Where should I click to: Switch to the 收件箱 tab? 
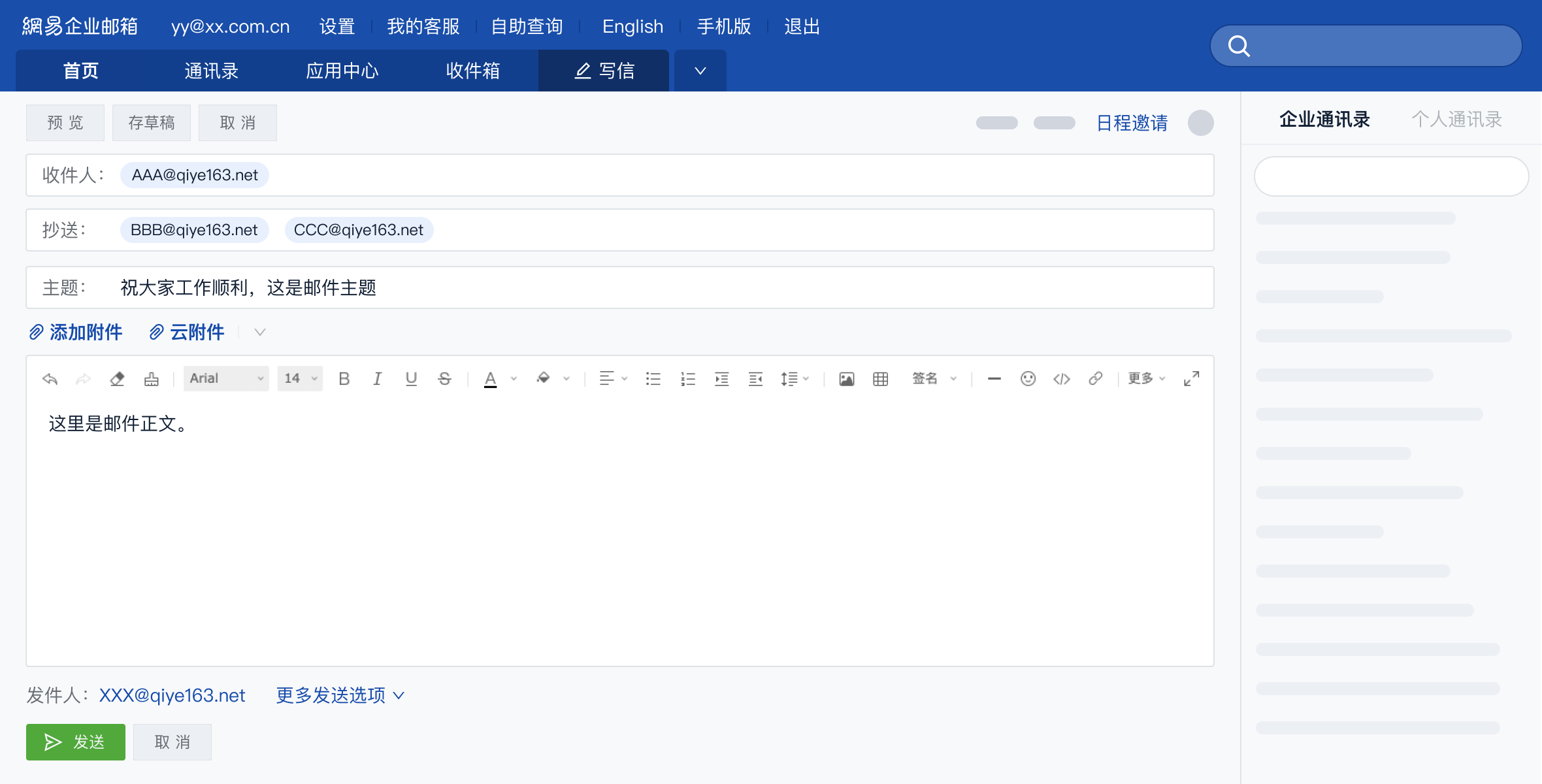pyautogui.click(x=472, y=71)
